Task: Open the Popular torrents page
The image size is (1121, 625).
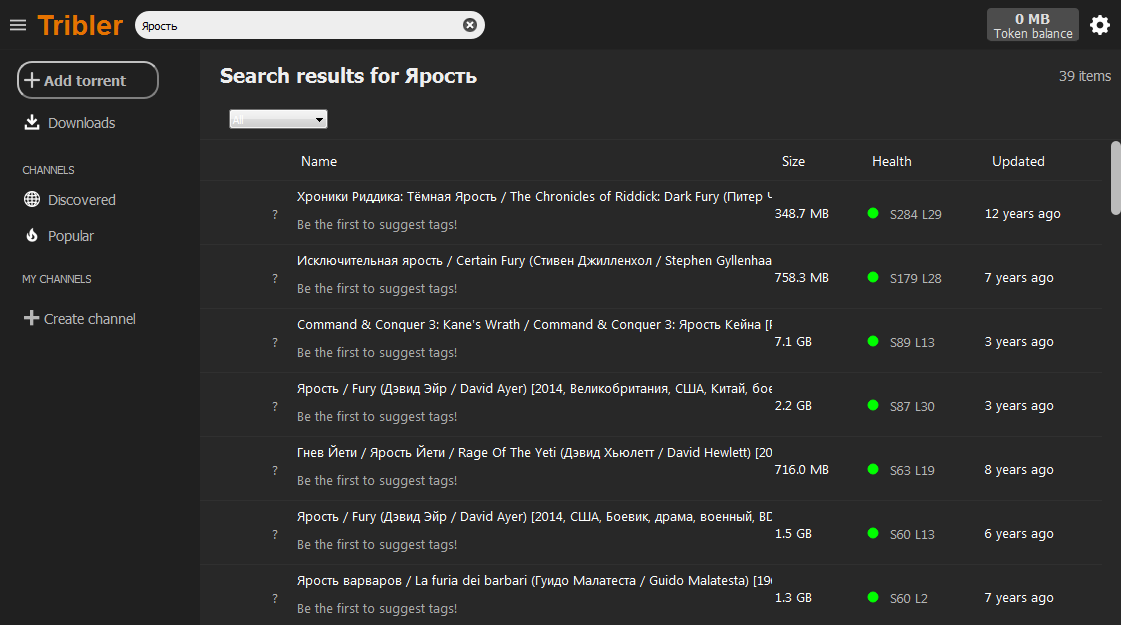Action: coord(71,236)
